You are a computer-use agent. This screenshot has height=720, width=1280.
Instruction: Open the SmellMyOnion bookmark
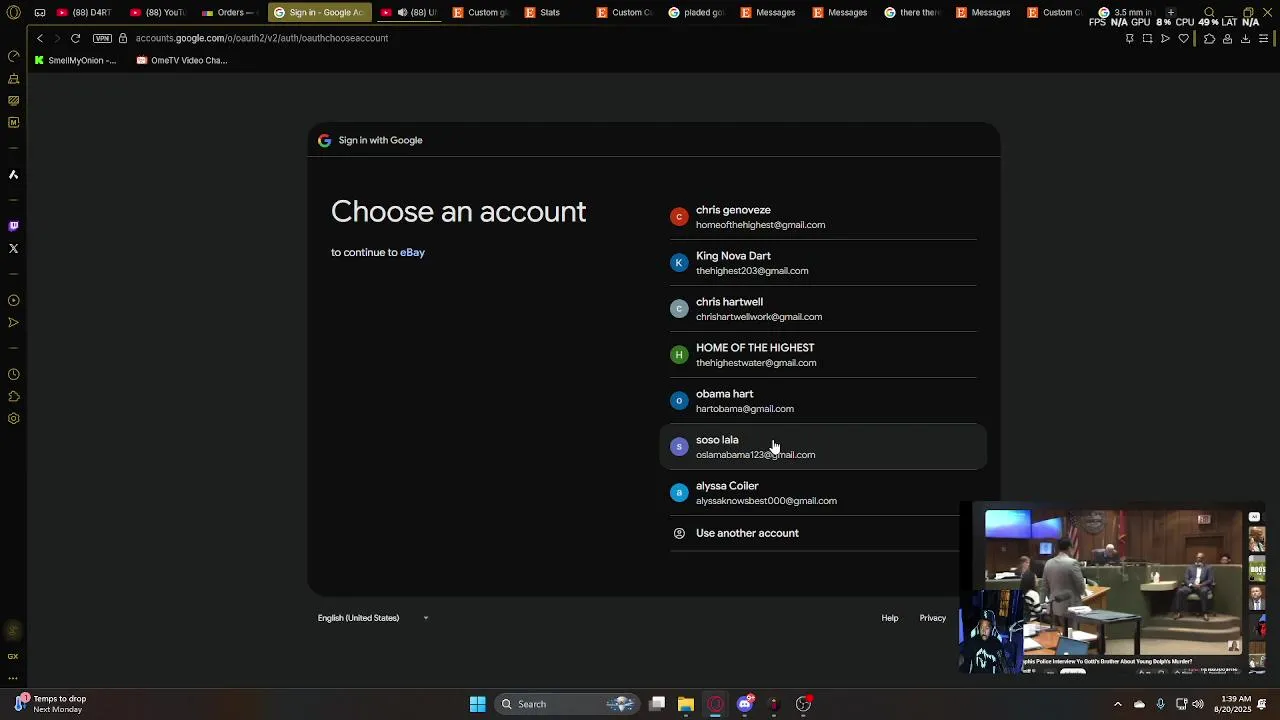pos(75,60)
